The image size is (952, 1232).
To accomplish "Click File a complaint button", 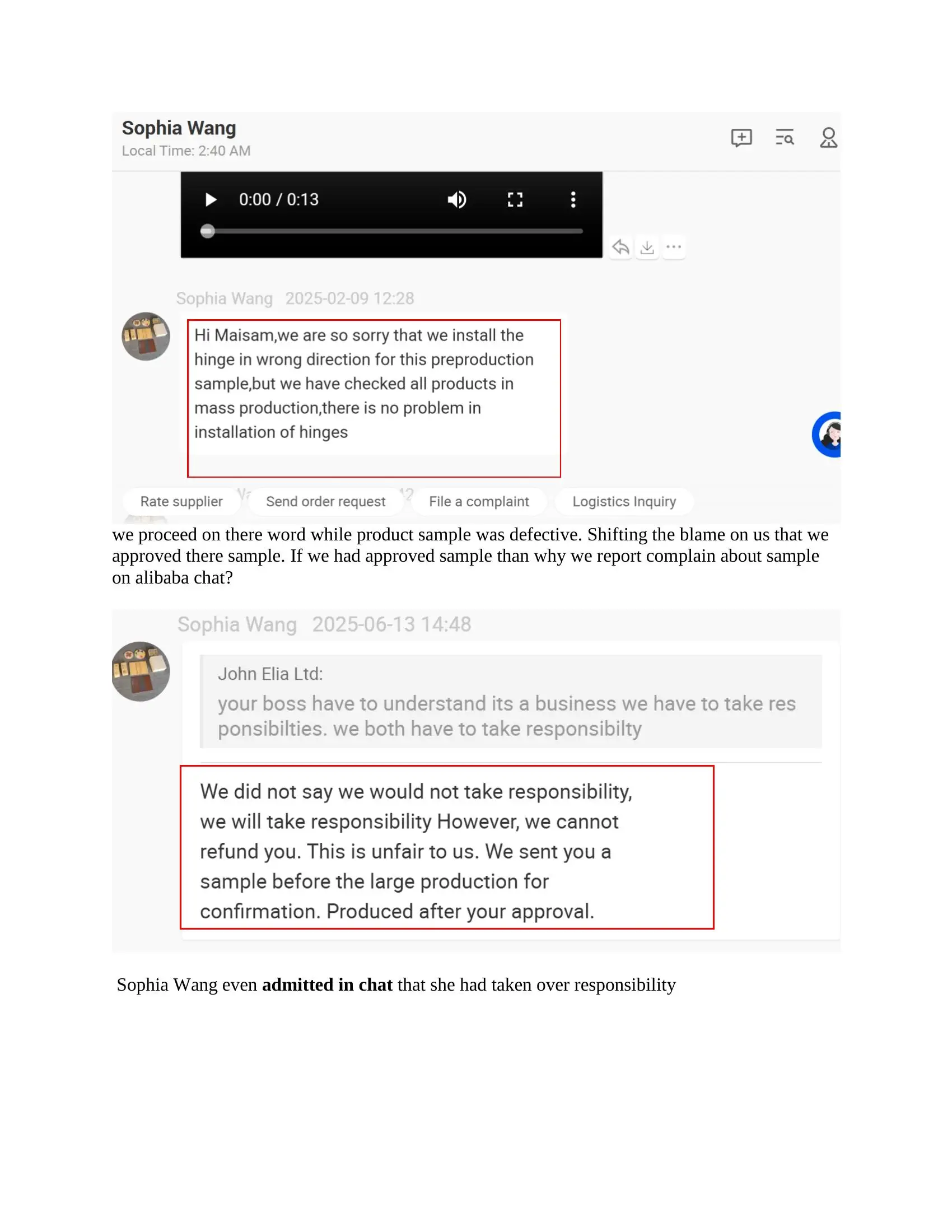I will 479,502.
